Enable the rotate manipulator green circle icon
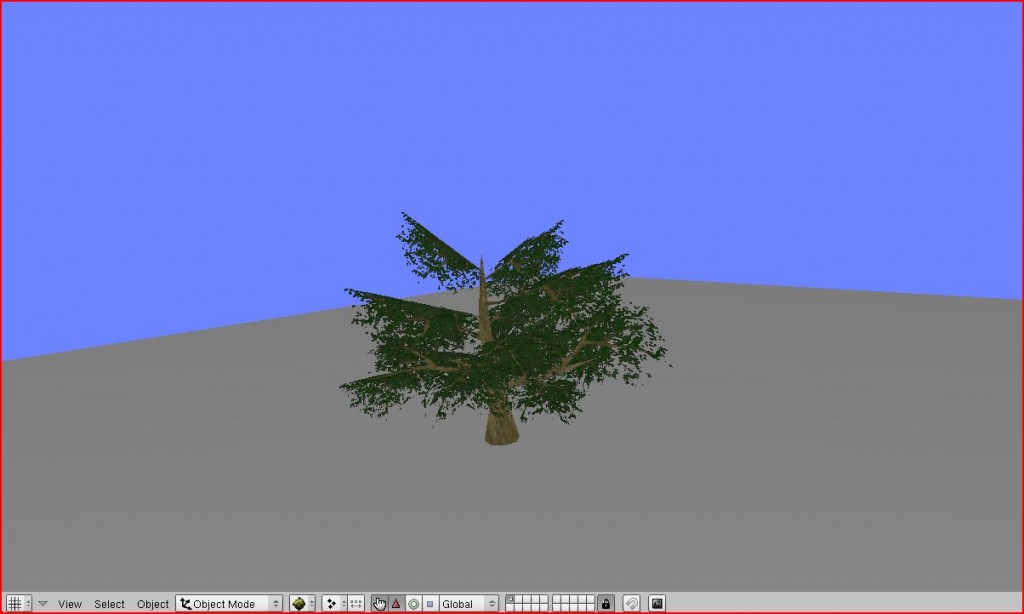 coord(413,603)
